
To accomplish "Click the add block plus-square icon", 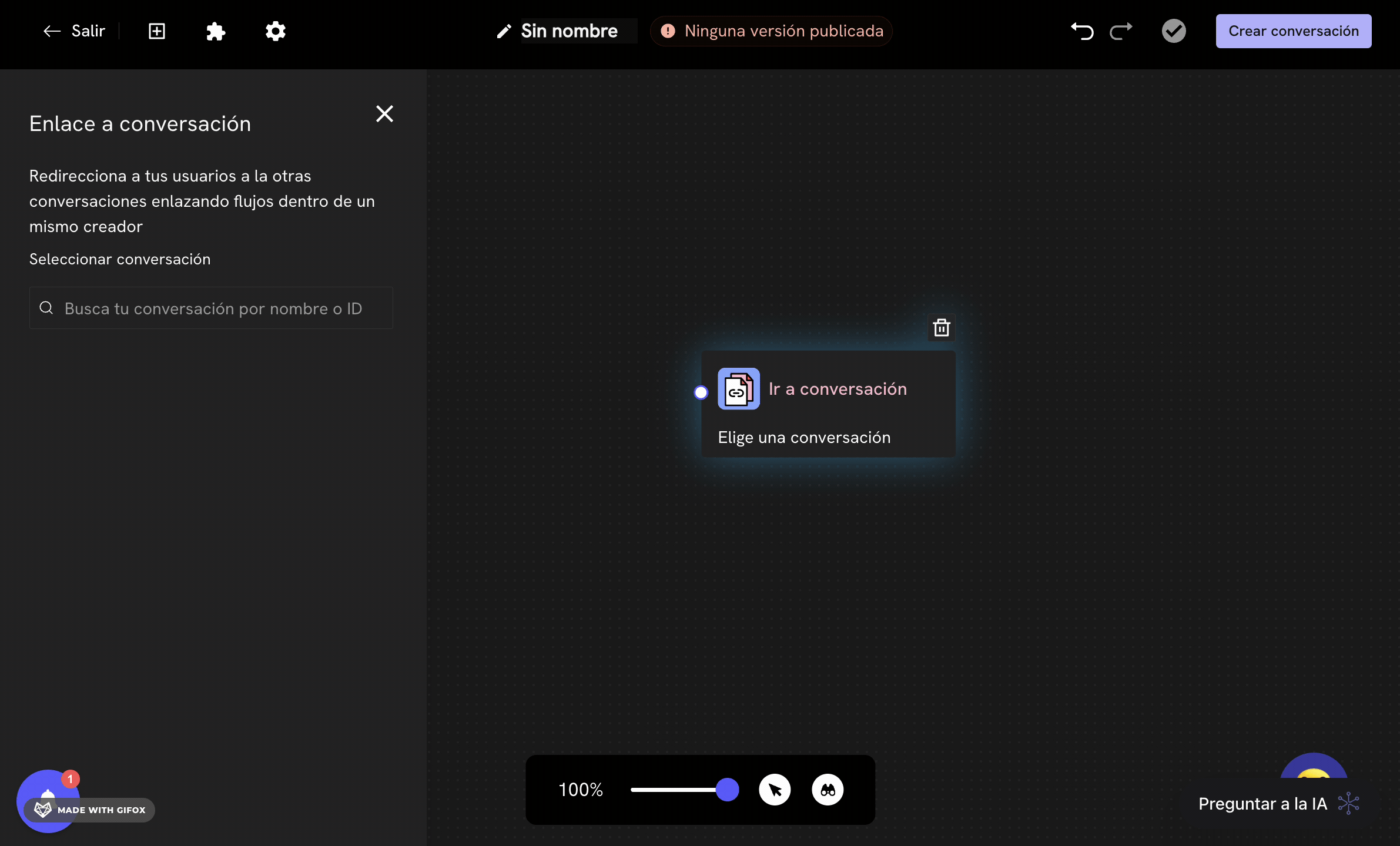I will tap(157, 31).
